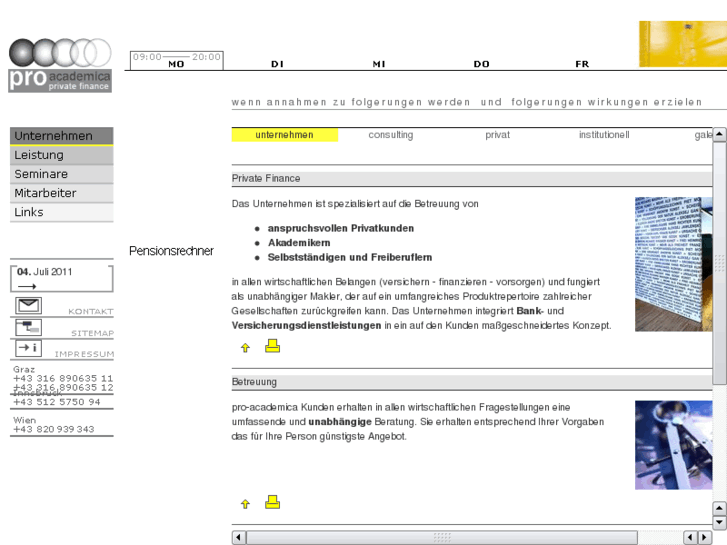Open Seminare in the left menu
The width and height of the screenshot is (727, 545).
point(62,174)
